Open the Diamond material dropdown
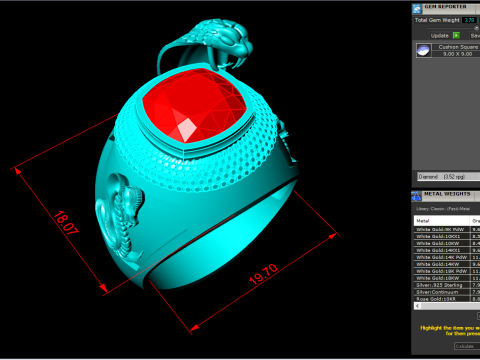480x360 pixels. [x=449, y=177]
